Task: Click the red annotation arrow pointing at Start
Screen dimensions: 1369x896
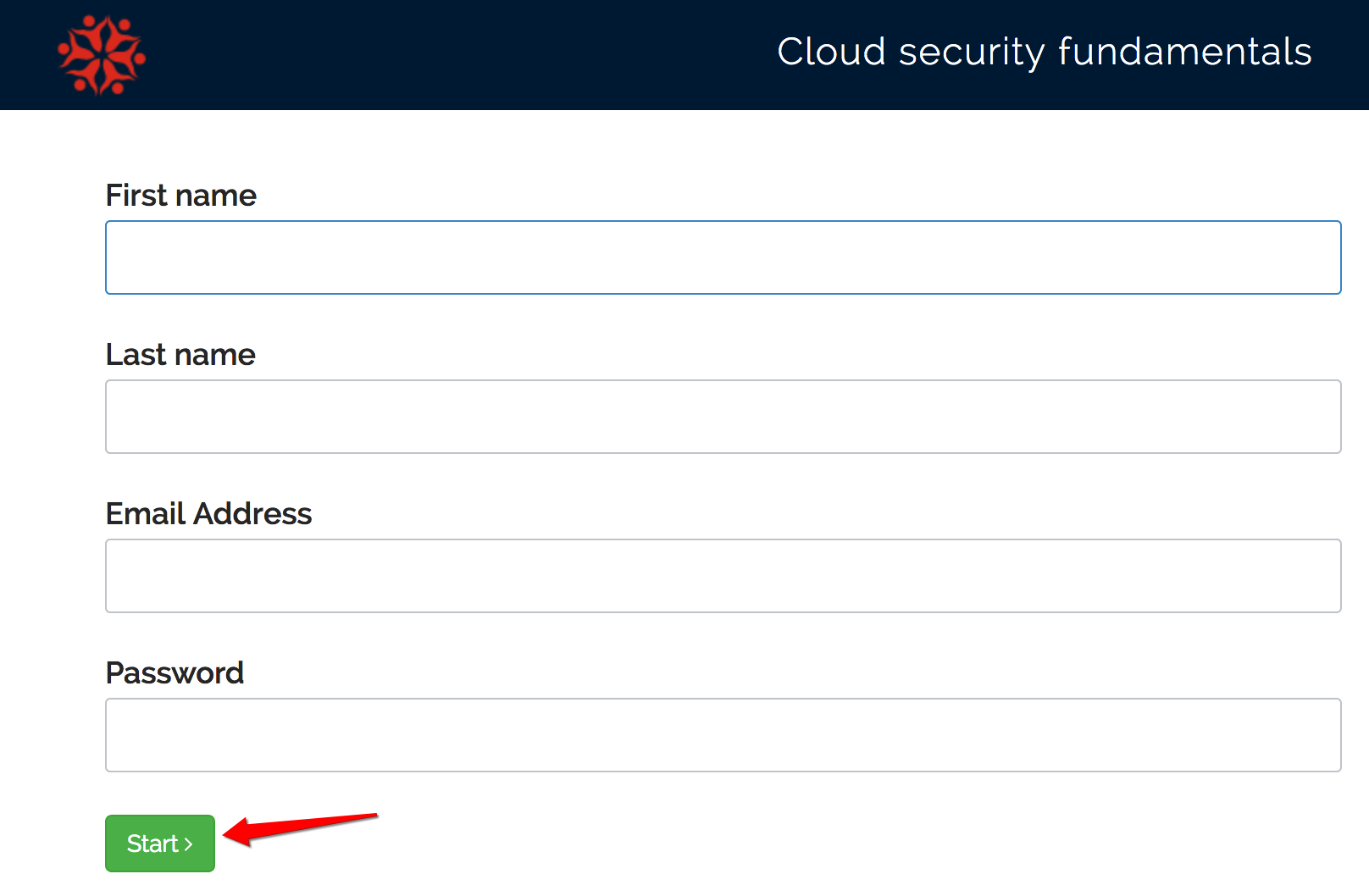Action: (300, 829)
